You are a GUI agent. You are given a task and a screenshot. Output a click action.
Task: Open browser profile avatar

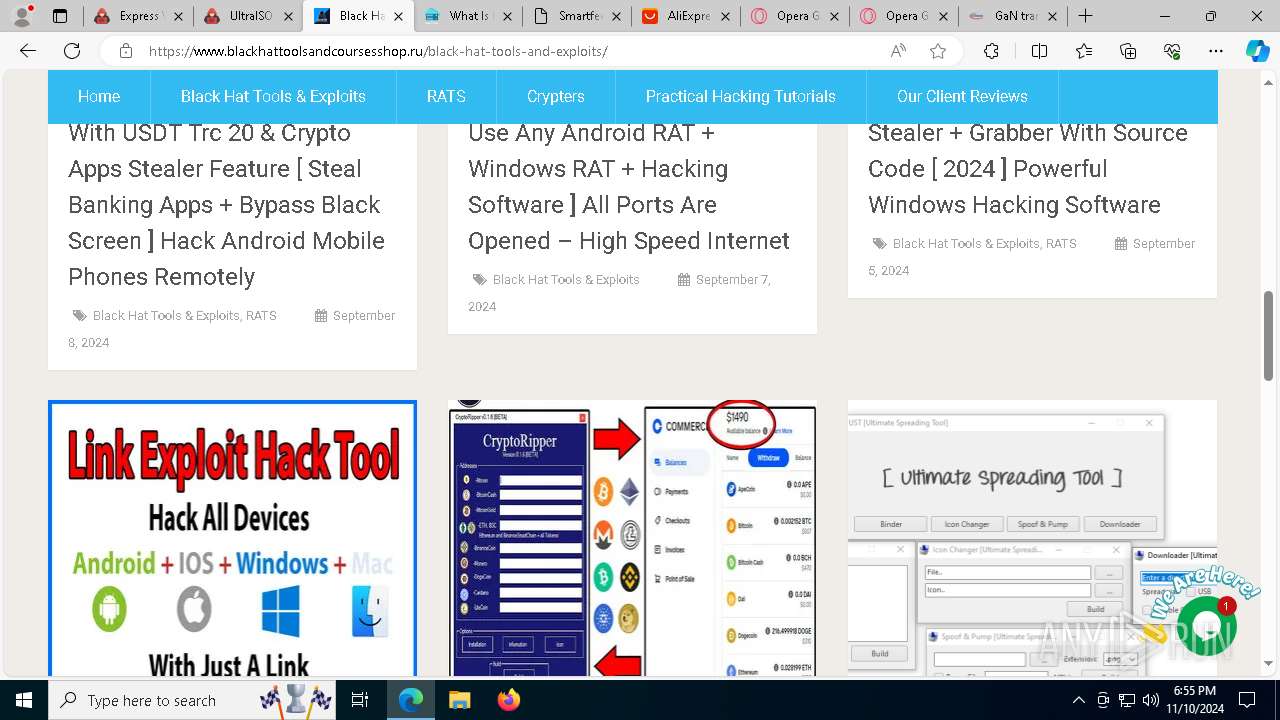22,16
